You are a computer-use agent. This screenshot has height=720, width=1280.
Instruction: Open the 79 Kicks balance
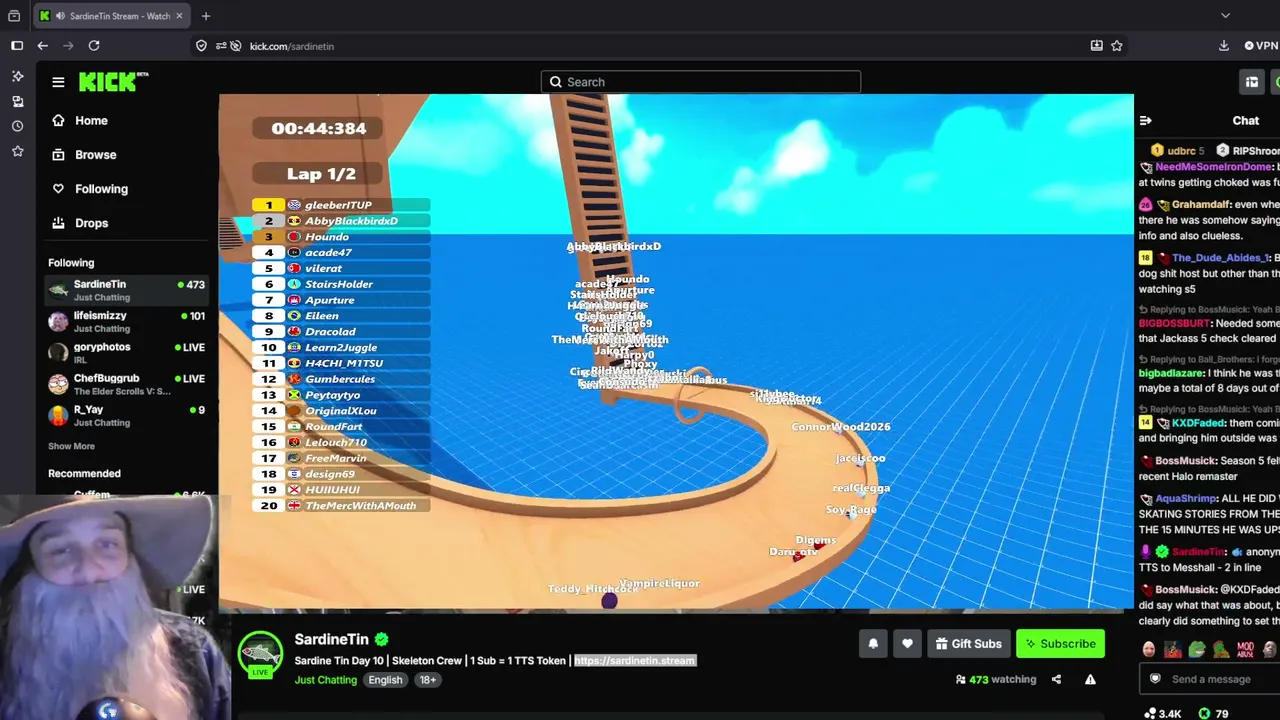tap(1213, 714)
